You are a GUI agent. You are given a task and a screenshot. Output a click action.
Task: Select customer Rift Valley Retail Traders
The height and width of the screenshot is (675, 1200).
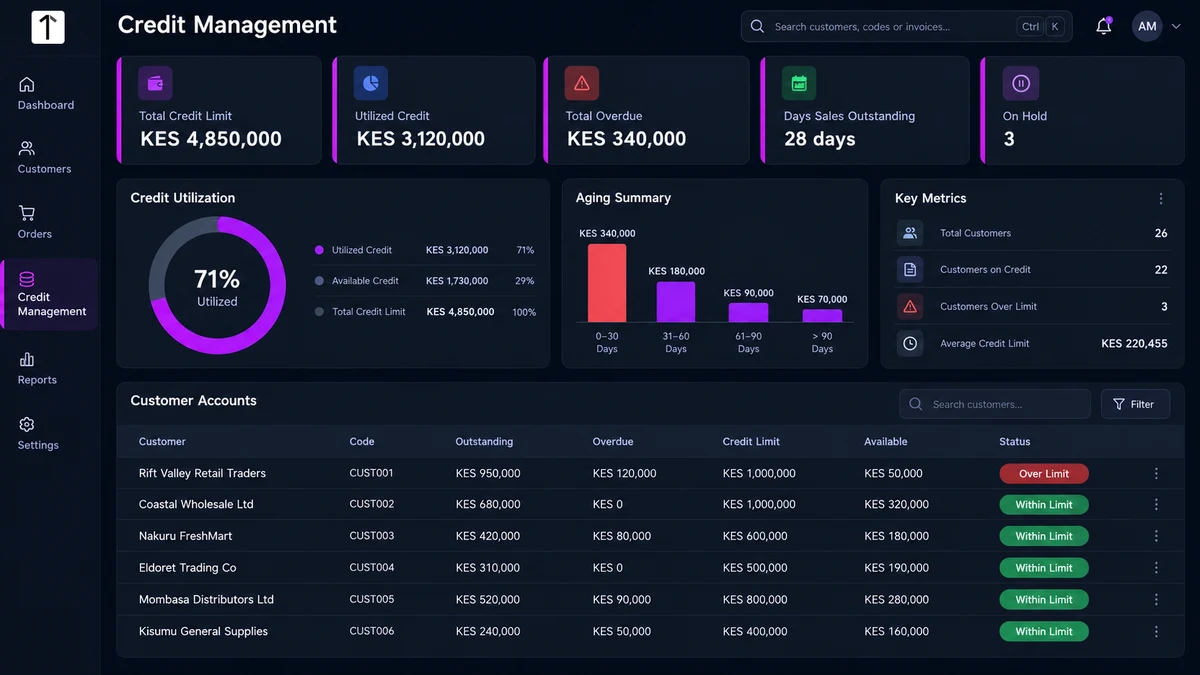pyautogui.click(x=202, y=474)
